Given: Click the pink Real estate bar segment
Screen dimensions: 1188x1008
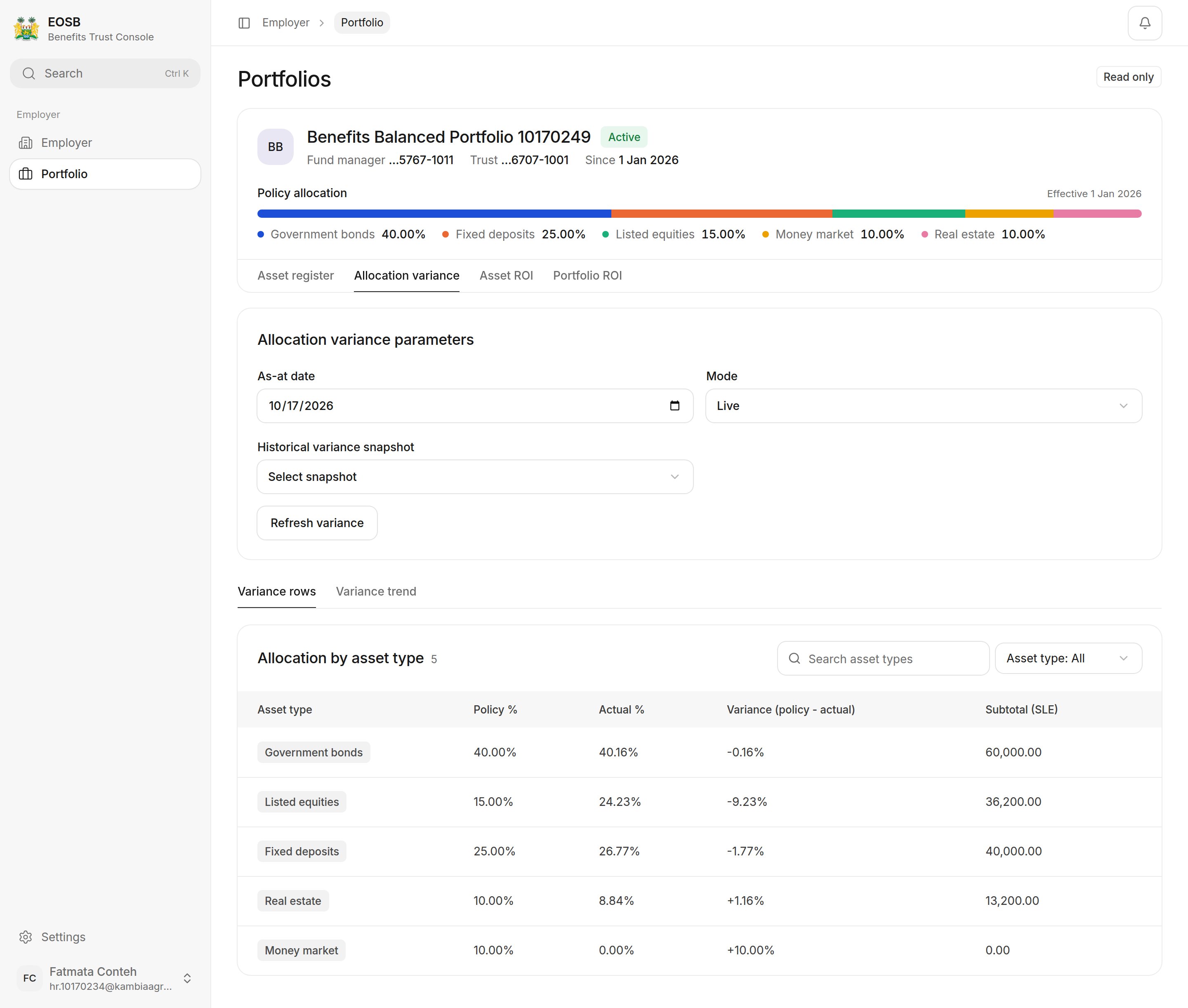Looking at the screenshot, I should (x=1097, y=214).
